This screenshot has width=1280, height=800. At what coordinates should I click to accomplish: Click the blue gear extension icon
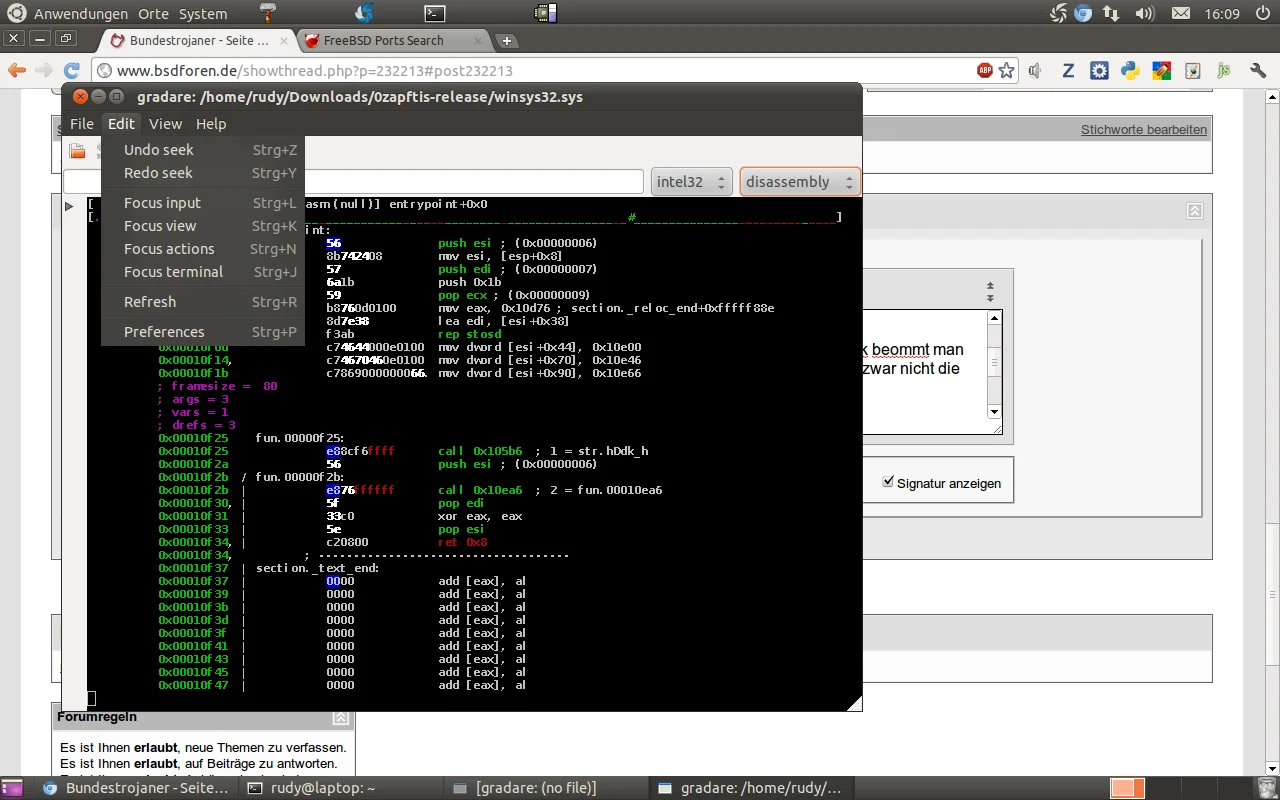(1099, 70)
